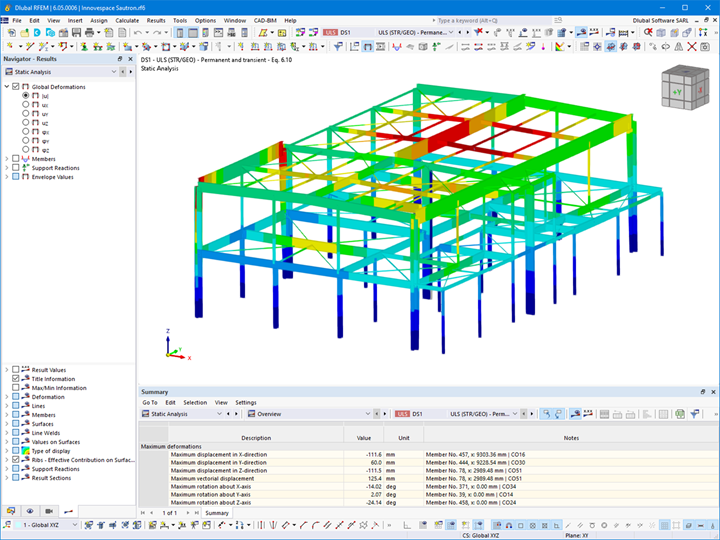
Task: Expand the Envelope Values tree node
Action: [x=7, y=177]
